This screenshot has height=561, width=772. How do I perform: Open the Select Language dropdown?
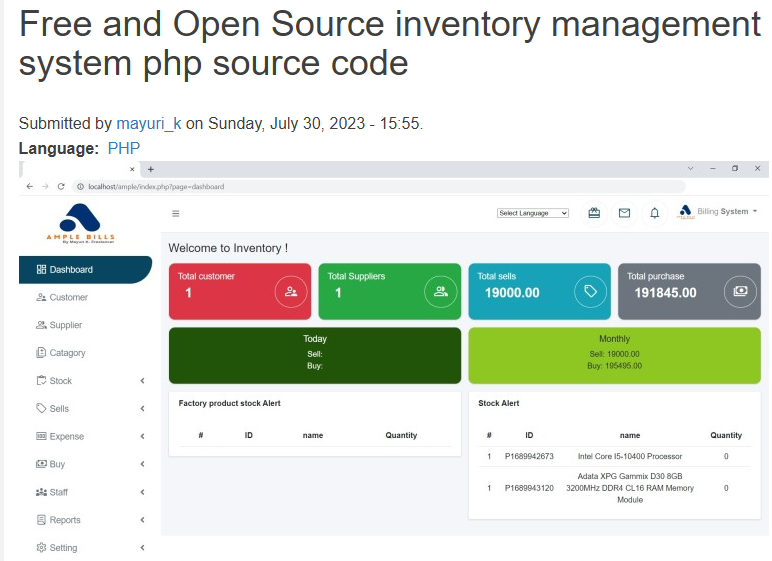[533, 213]
